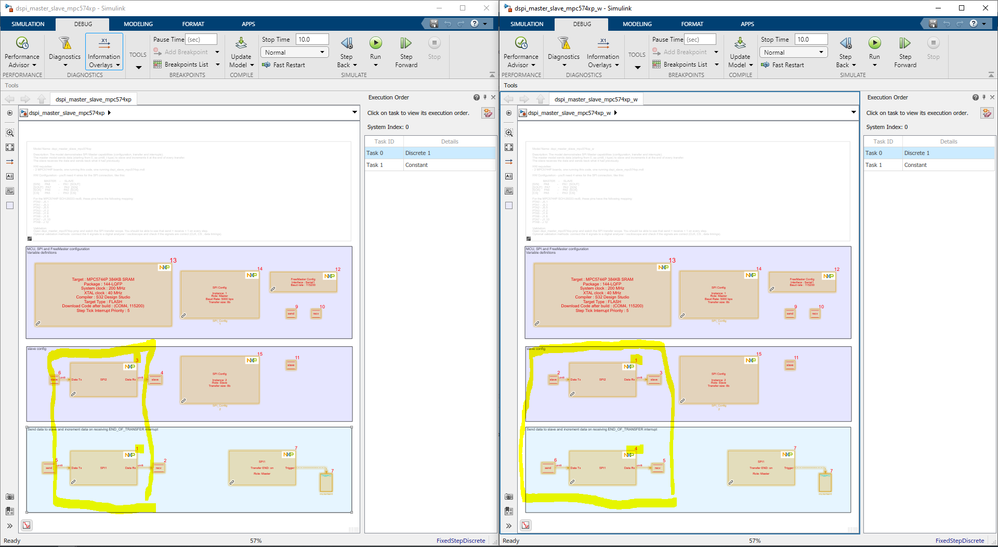
Task: Click Stop Time field in right window
Action: point(811,39)
